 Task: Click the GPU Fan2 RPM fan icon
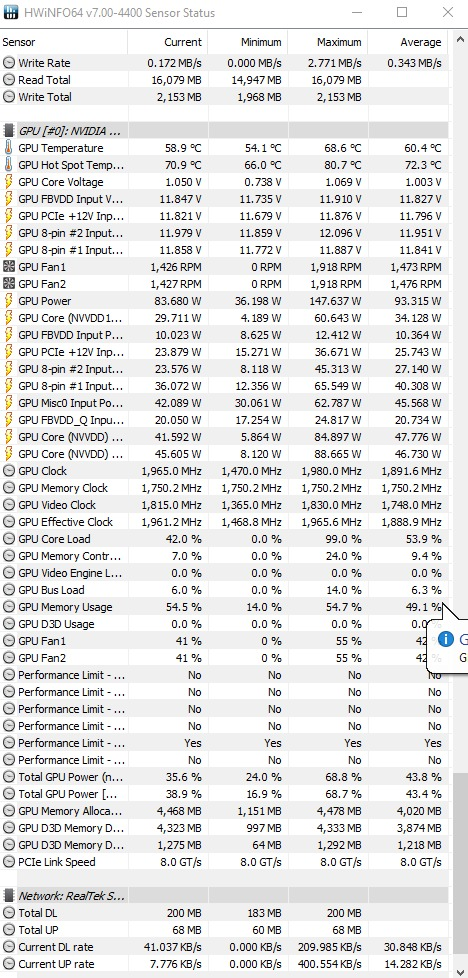click(x=9, y=284)
